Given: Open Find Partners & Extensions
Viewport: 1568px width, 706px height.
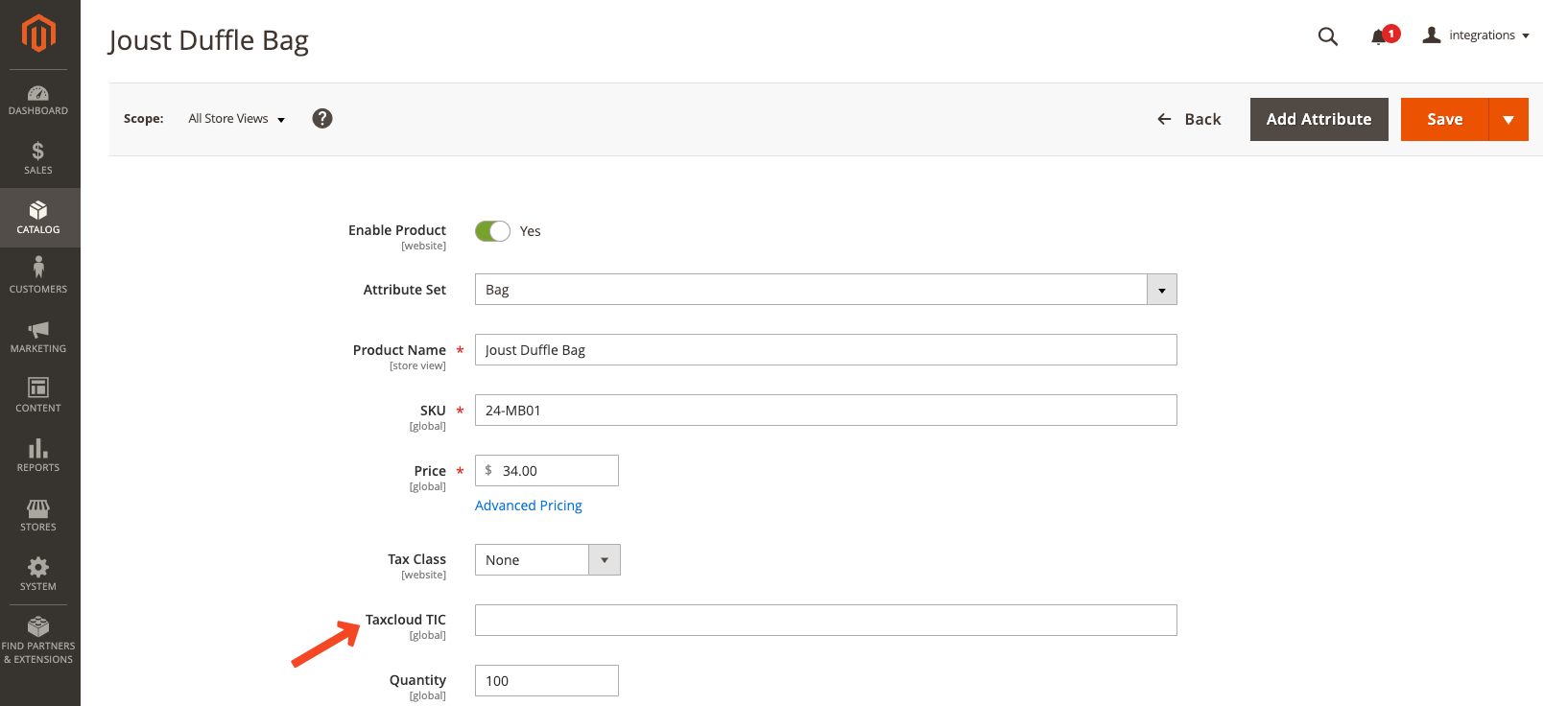Looking at the screenshot, I should click(38, 640).
